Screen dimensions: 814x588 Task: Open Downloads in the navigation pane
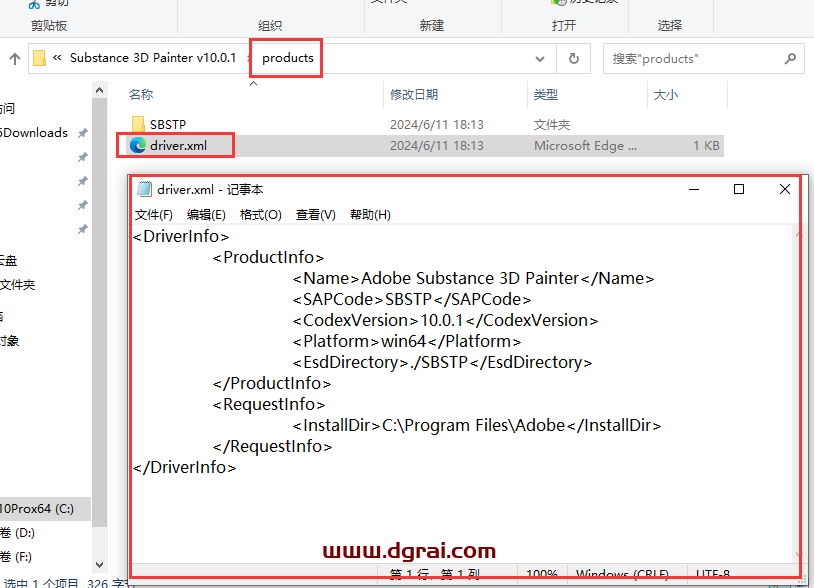tap(34, 133)
